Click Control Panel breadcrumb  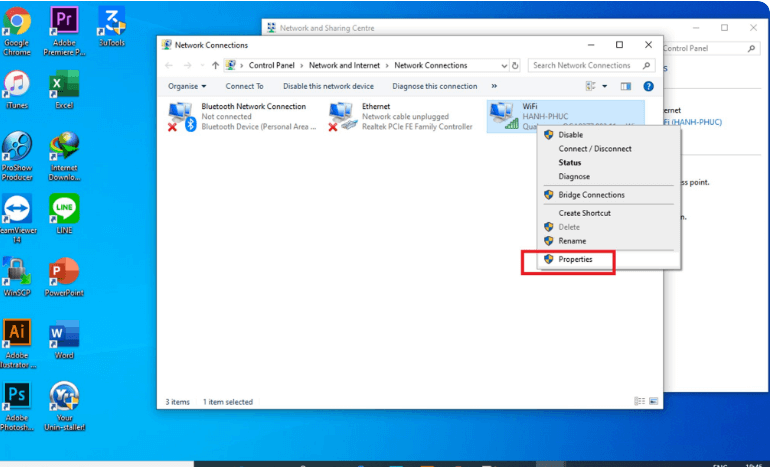point(271,66)
